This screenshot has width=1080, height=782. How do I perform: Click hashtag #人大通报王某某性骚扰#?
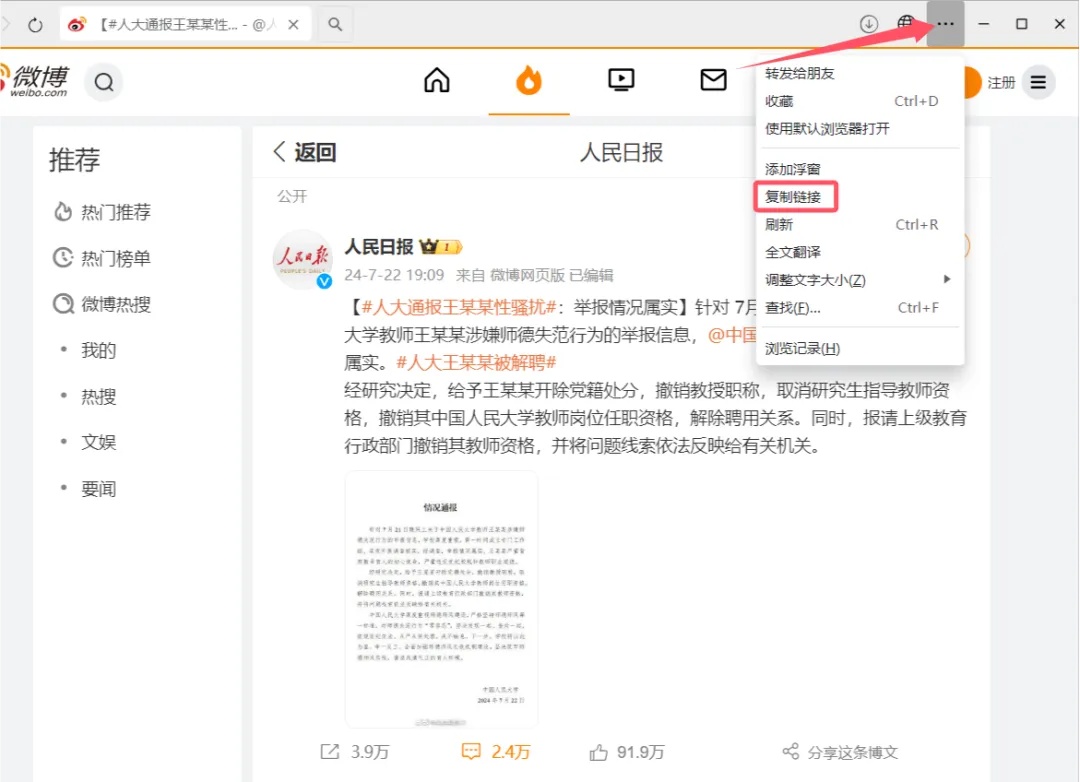459,307
